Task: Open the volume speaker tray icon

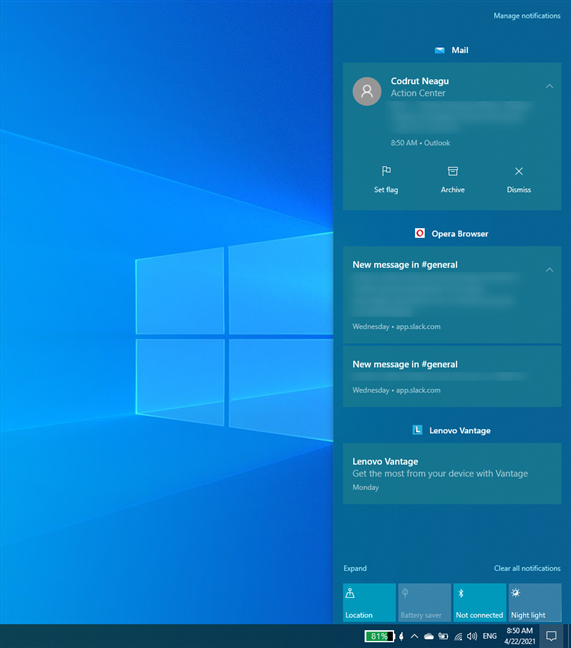Action: (472, 636)
